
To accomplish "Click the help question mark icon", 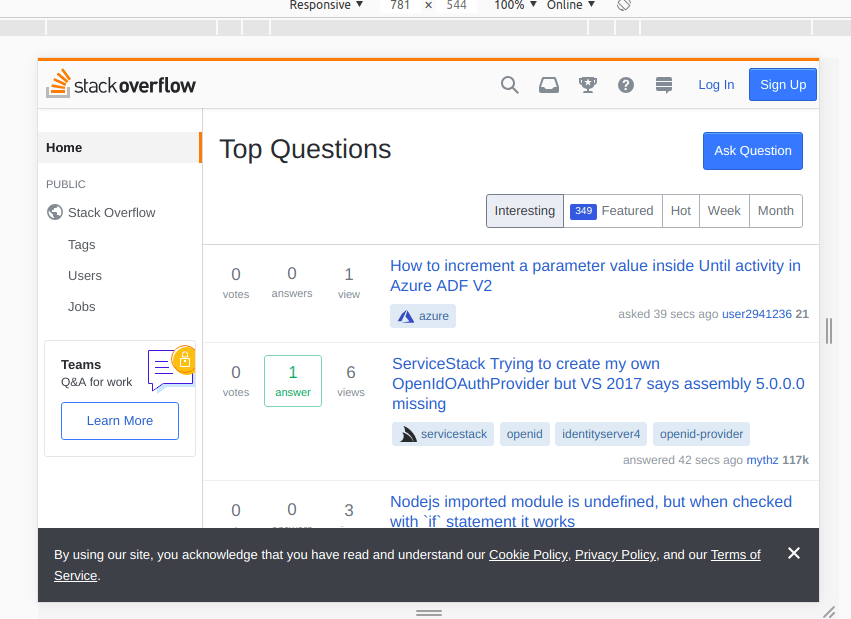I will 626,85.
